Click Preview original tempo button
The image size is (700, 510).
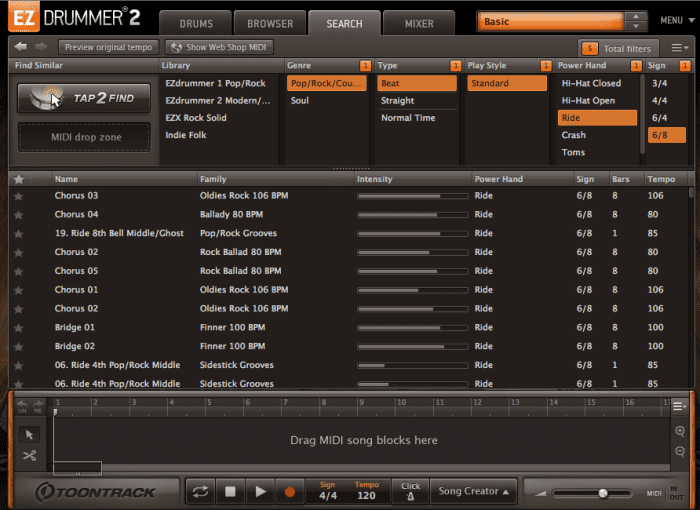click(x=108, y=47)
